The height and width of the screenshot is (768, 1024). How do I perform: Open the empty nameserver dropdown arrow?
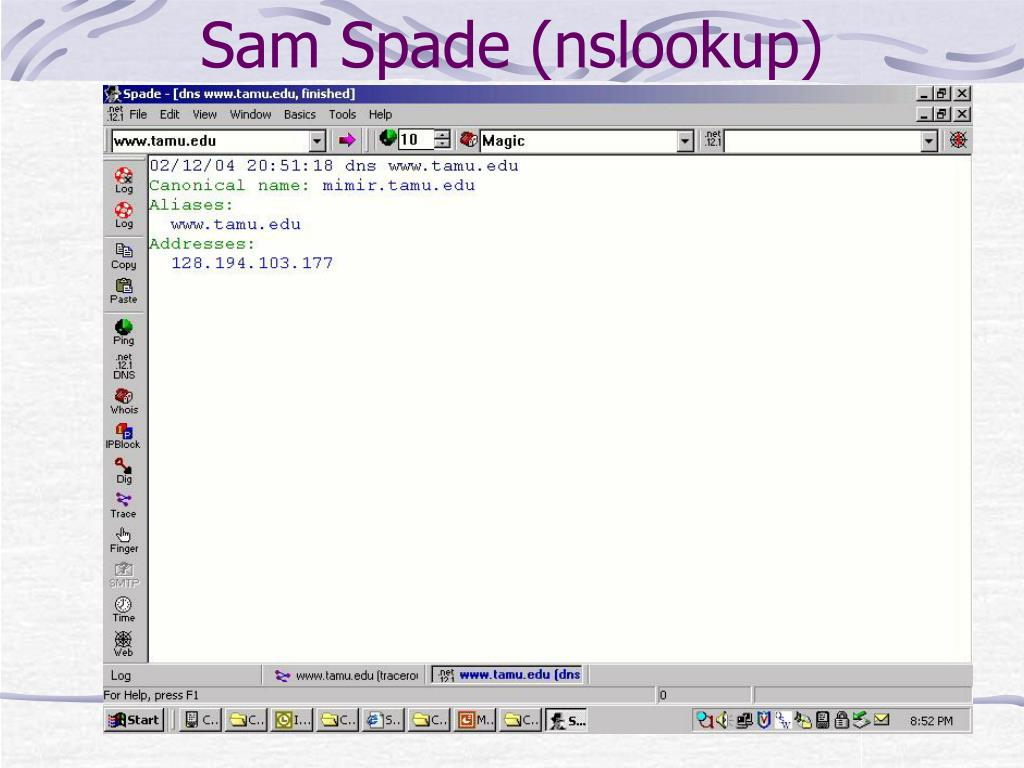point(929,140)
